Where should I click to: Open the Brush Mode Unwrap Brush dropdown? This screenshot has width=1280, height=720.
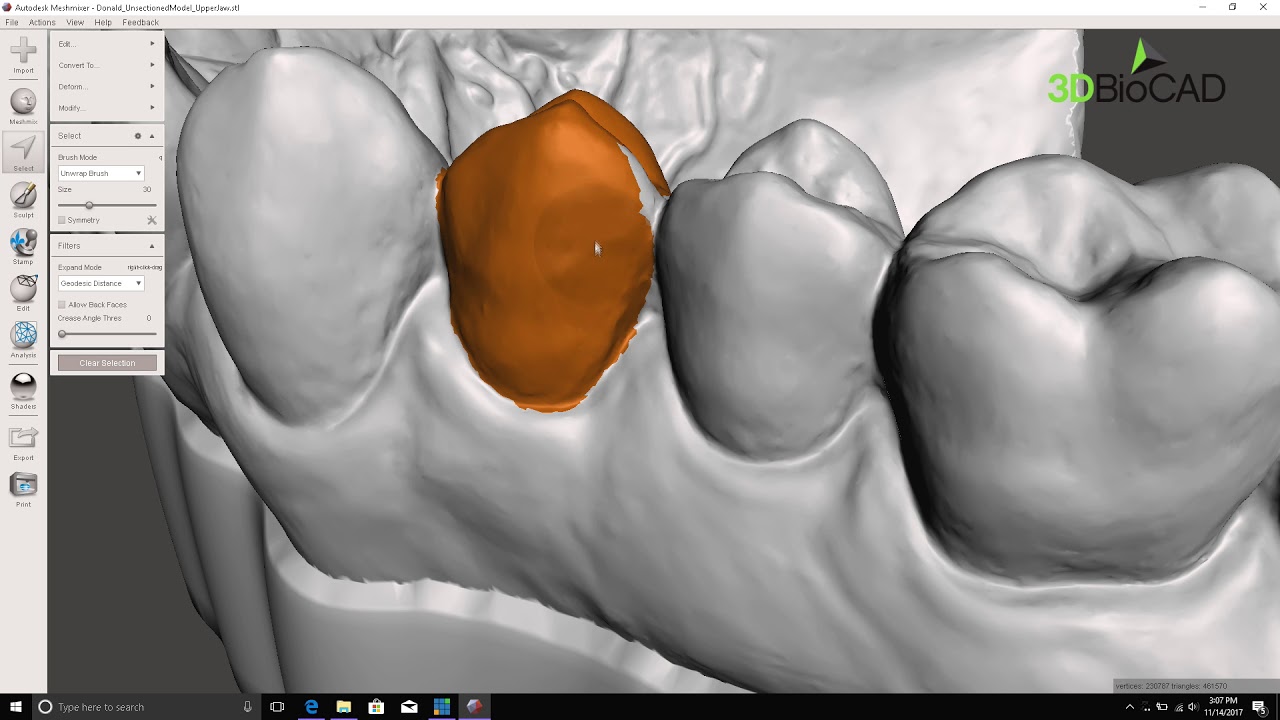[101, 173]
